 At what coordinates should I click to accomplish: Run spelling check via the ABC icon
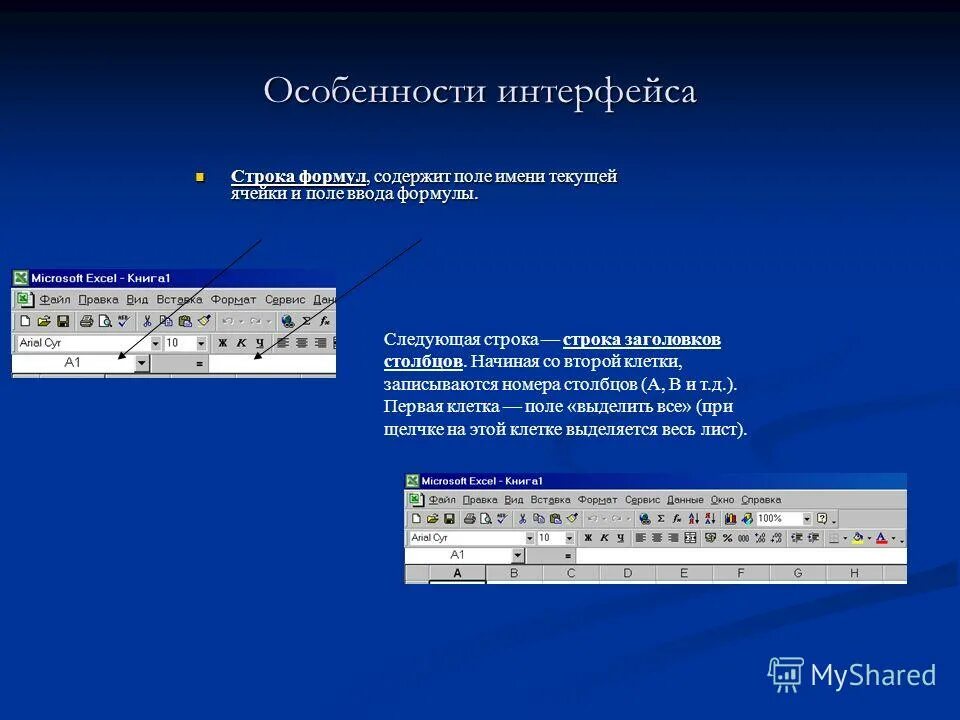502,517
